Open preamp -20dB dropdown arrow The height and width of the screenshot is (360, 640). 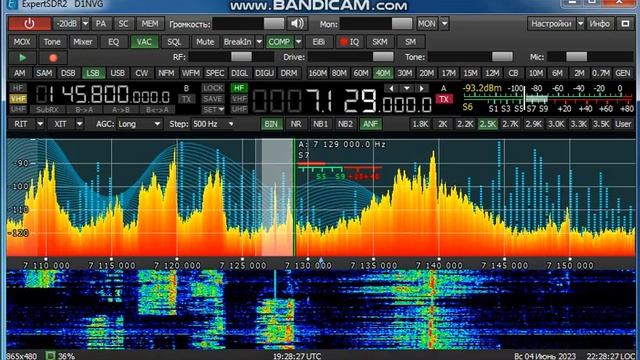(85, 24)
